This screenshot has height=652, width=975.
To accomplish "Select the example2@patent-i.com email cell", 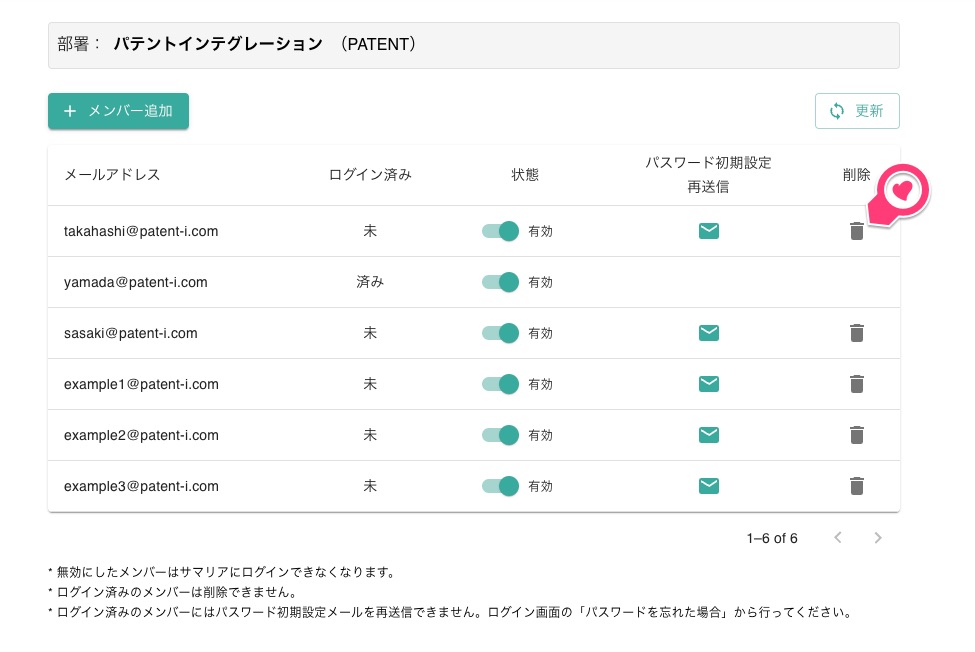I will click(x=141, y=435).
